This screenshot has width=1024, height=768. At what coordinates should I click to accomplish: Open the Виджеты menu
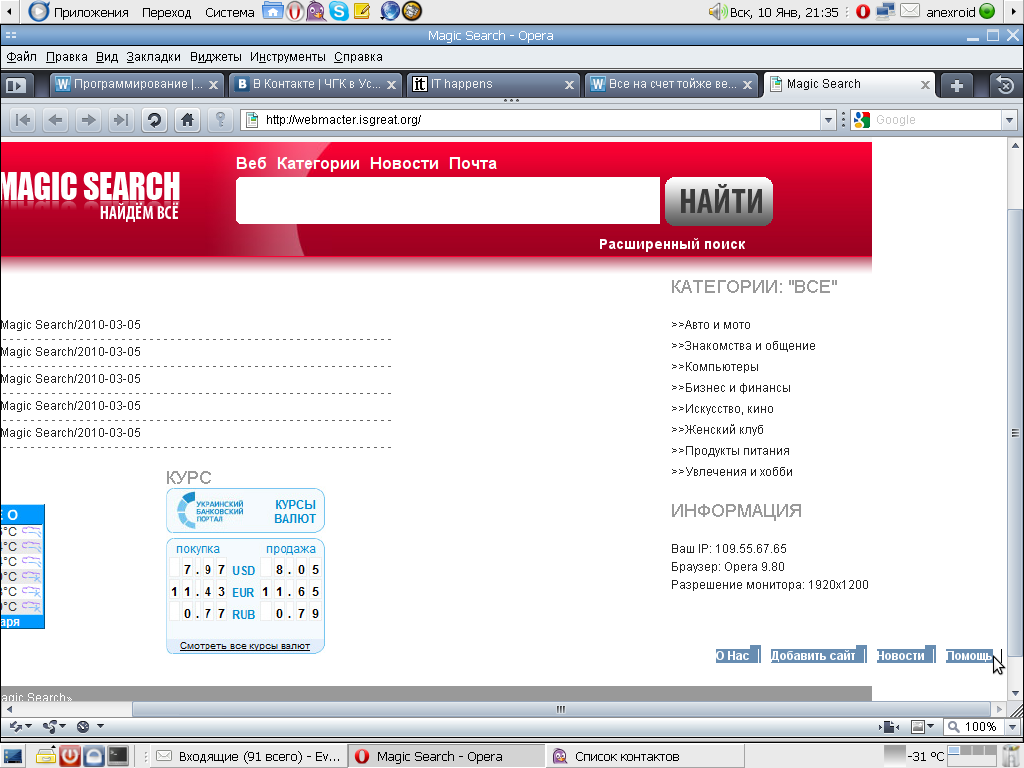216,57
